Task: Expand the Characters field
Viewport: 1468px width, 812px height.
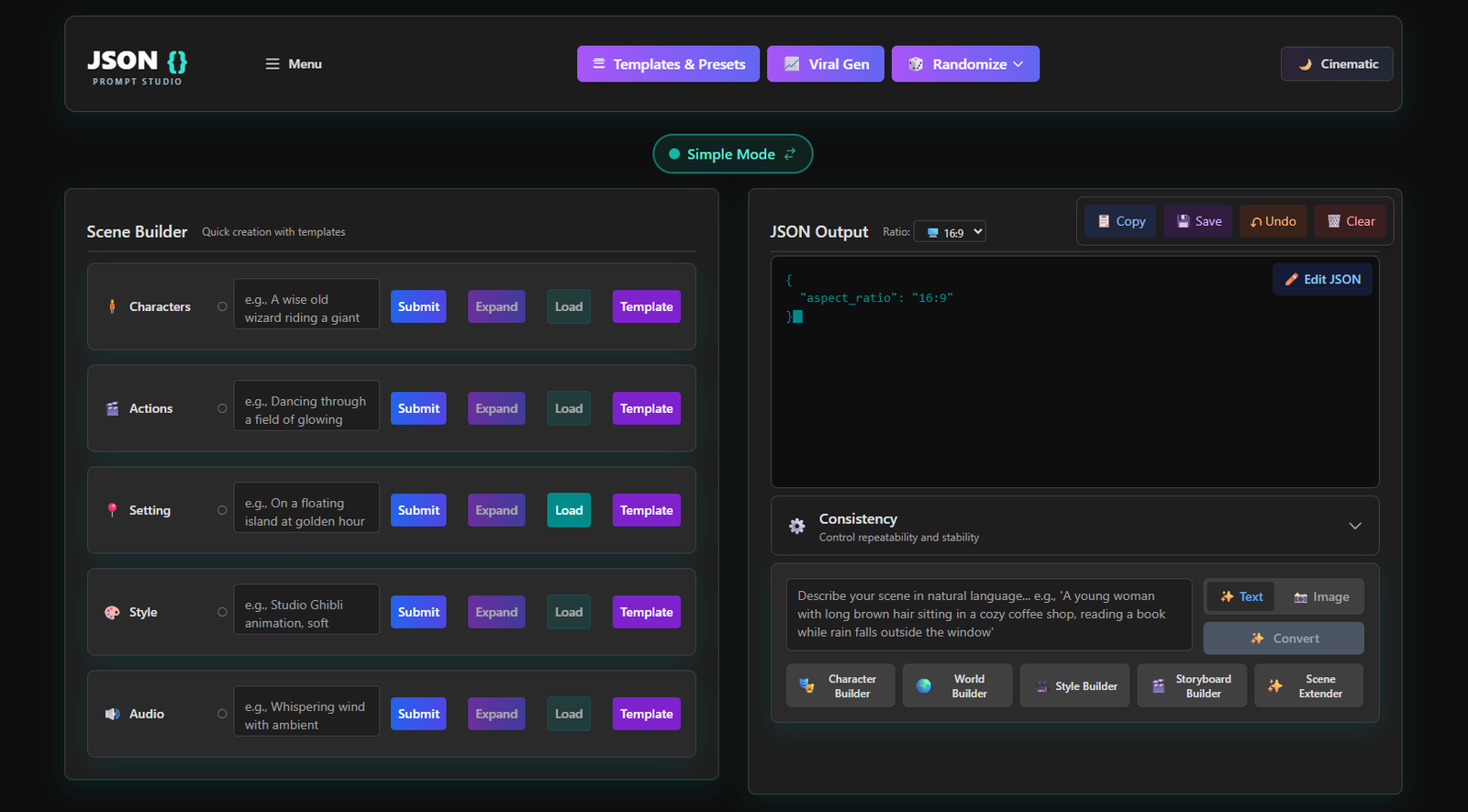Action: click(496, 306)
